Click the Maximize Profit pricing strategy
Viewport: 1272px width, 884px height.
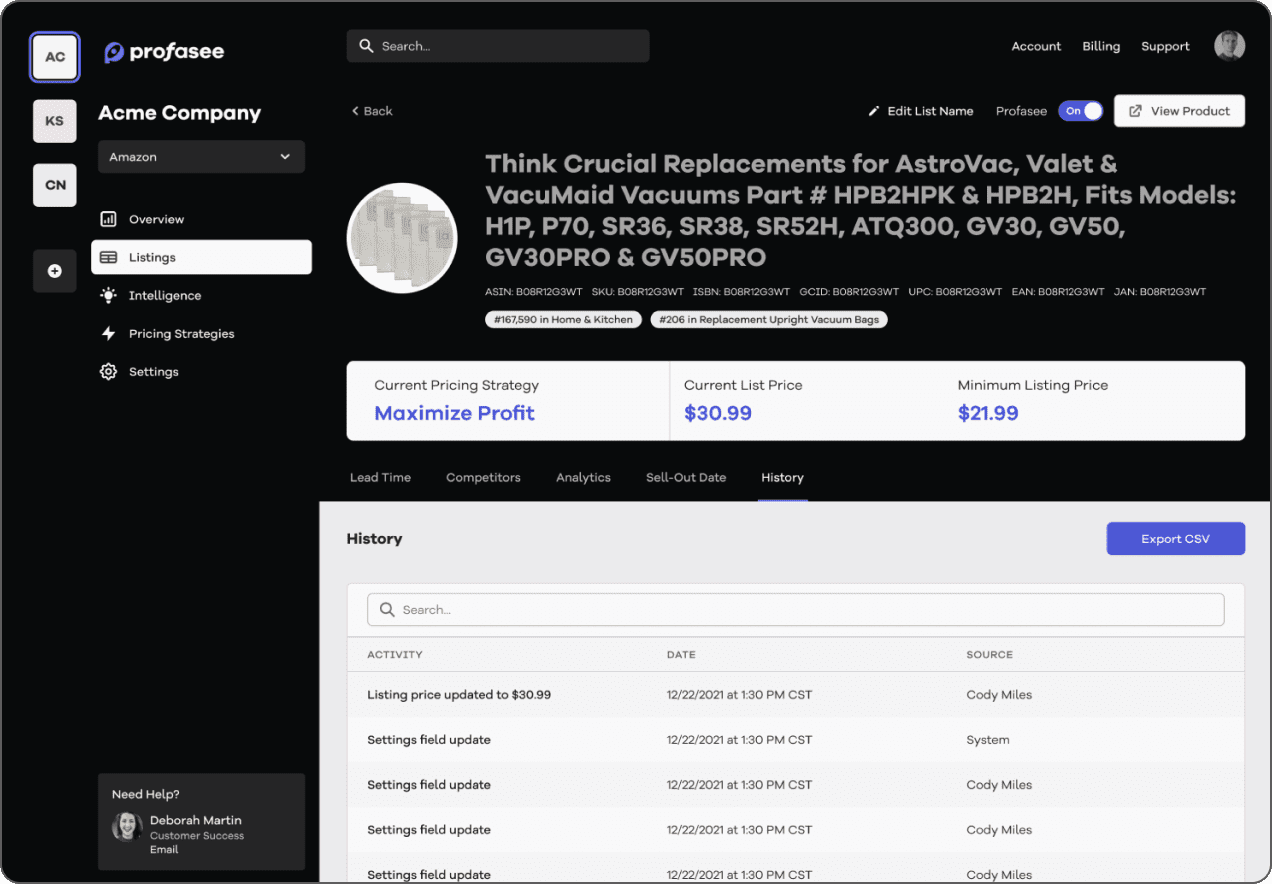454,413
